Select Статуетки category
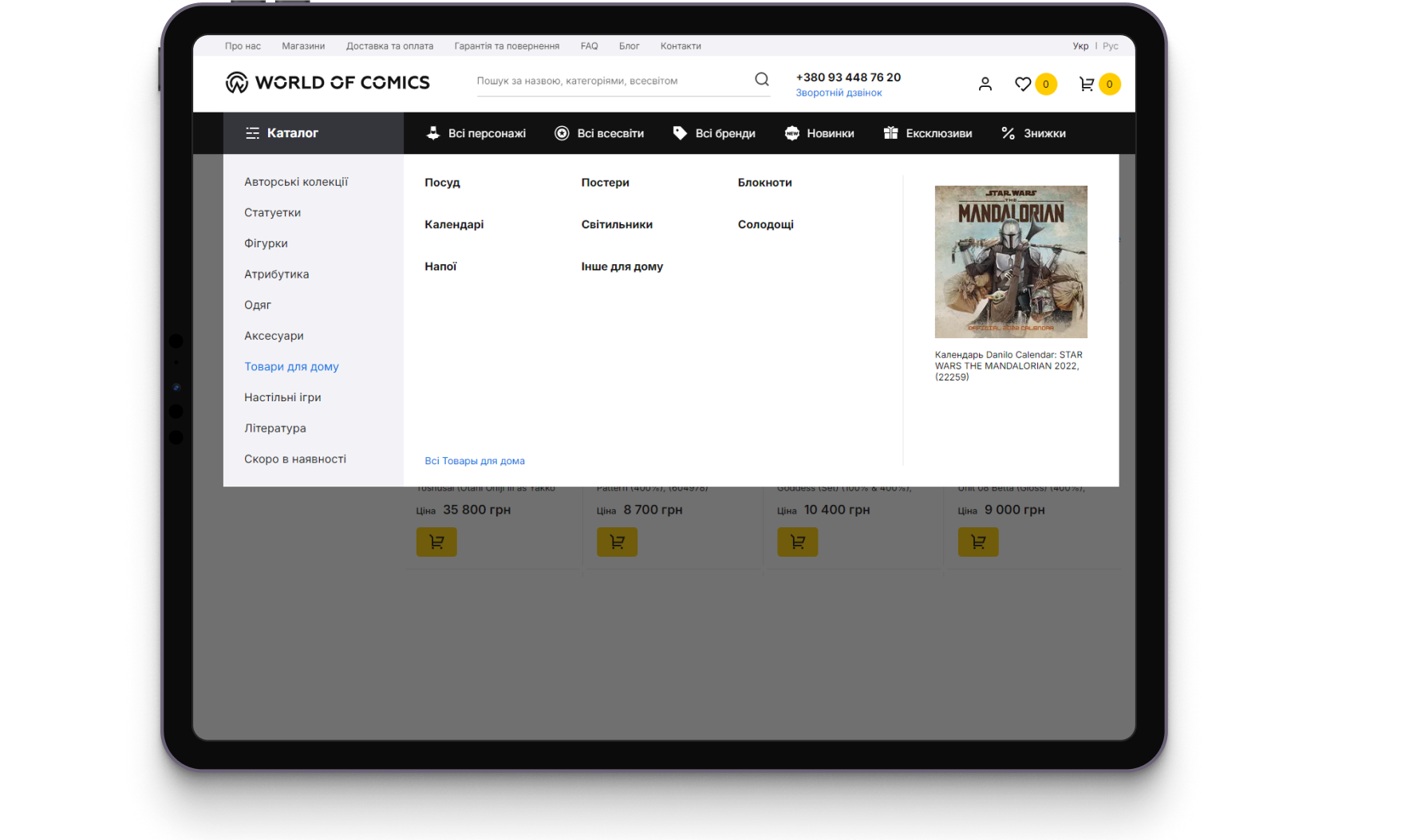The height and width of the screenshot is (840, 1417). point(273,213)
